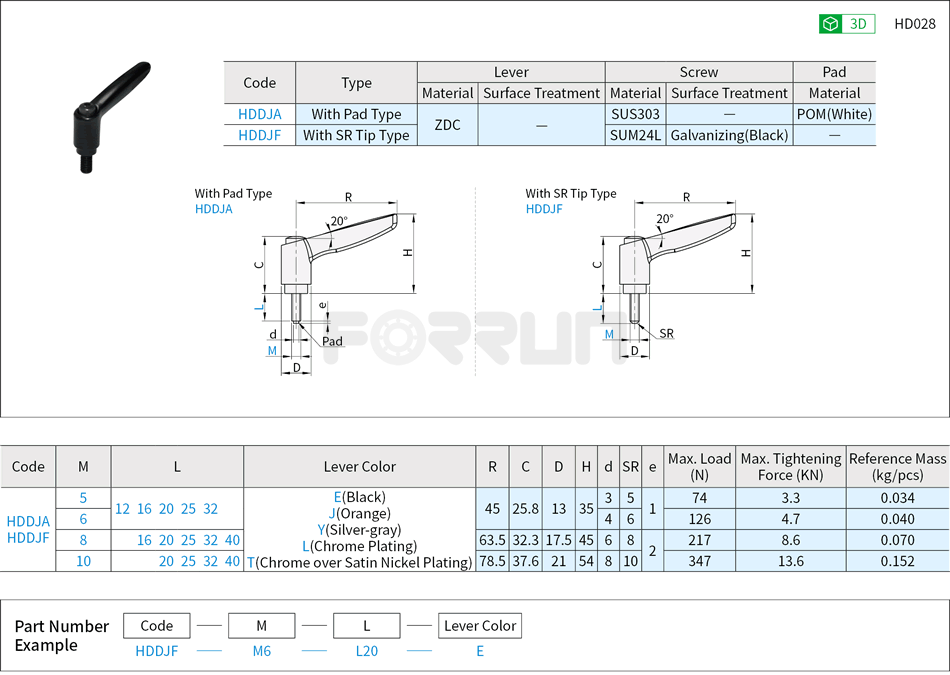Open the Lever Color selector box
Screen dimensions: 950x675
coord(480,625)
